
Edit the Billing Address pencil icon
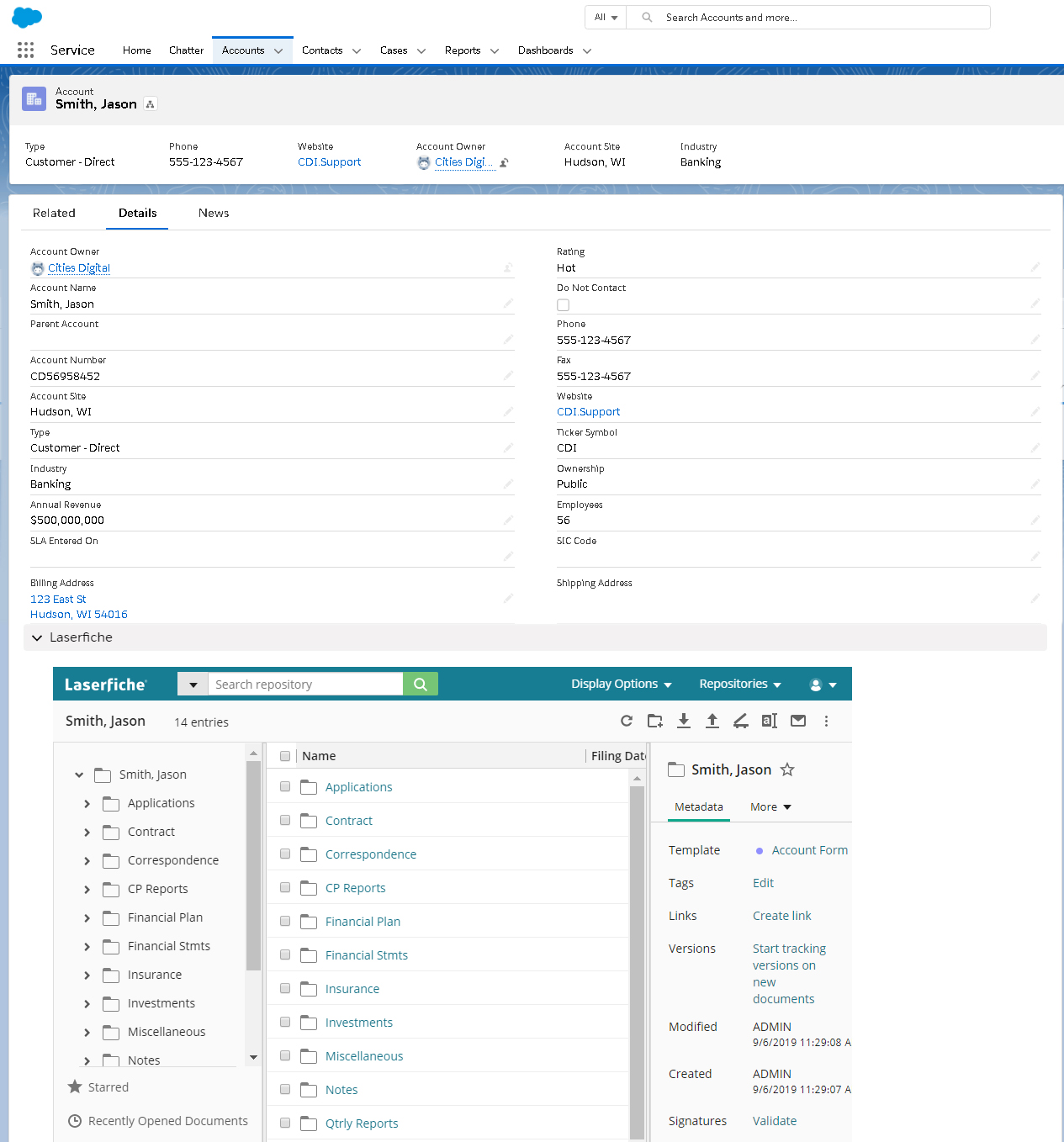click(509, 599)
